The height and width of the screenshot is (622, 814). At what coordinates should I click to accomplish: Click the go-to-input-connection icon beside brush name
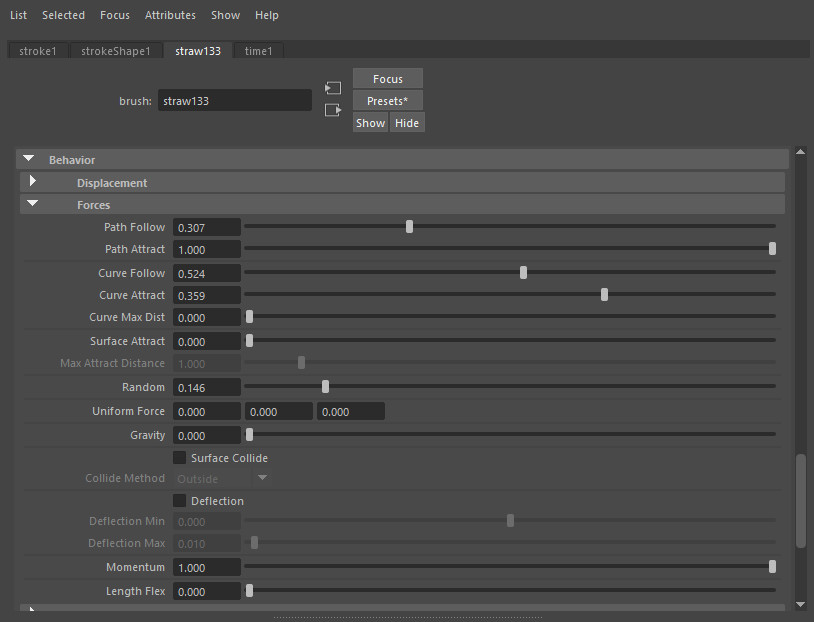tap(333, 88)
